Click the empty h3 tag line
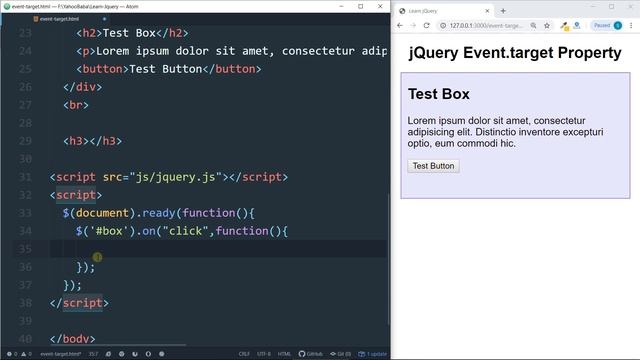This screenshot has width=640, height=360. [93, 141]
